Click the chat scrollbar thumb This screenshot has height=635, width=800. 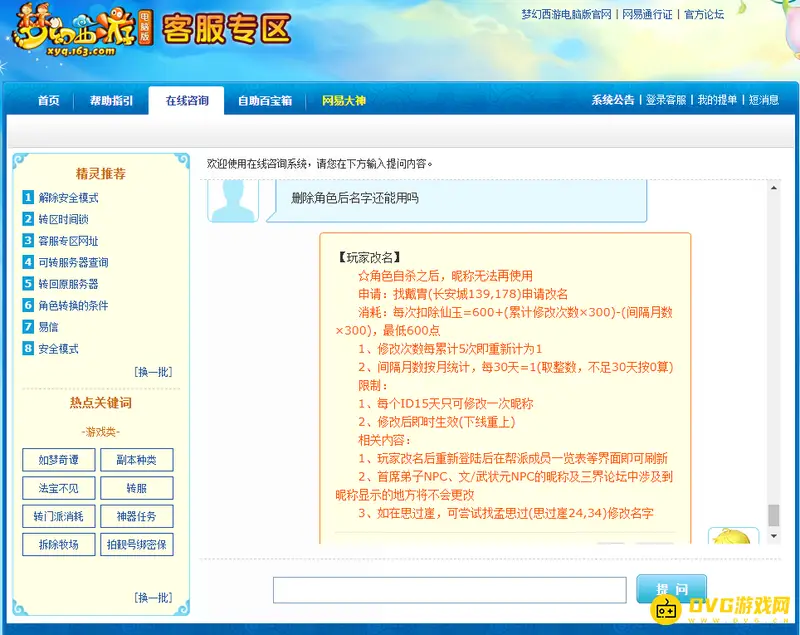pyautogui.click(x=774, y=515)
